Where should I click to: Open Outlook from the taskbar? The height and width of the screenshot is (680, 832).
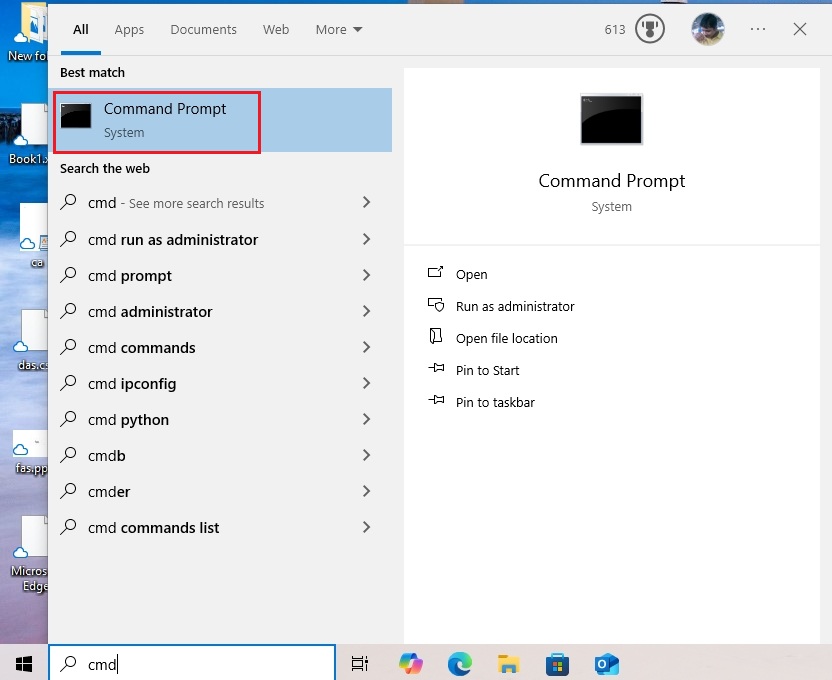(x=607, y=663)
